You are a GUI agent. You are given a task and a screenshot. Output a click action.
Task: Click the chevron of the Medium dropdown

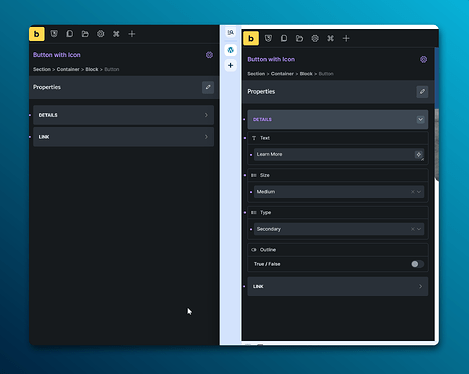tap(419, 192)
